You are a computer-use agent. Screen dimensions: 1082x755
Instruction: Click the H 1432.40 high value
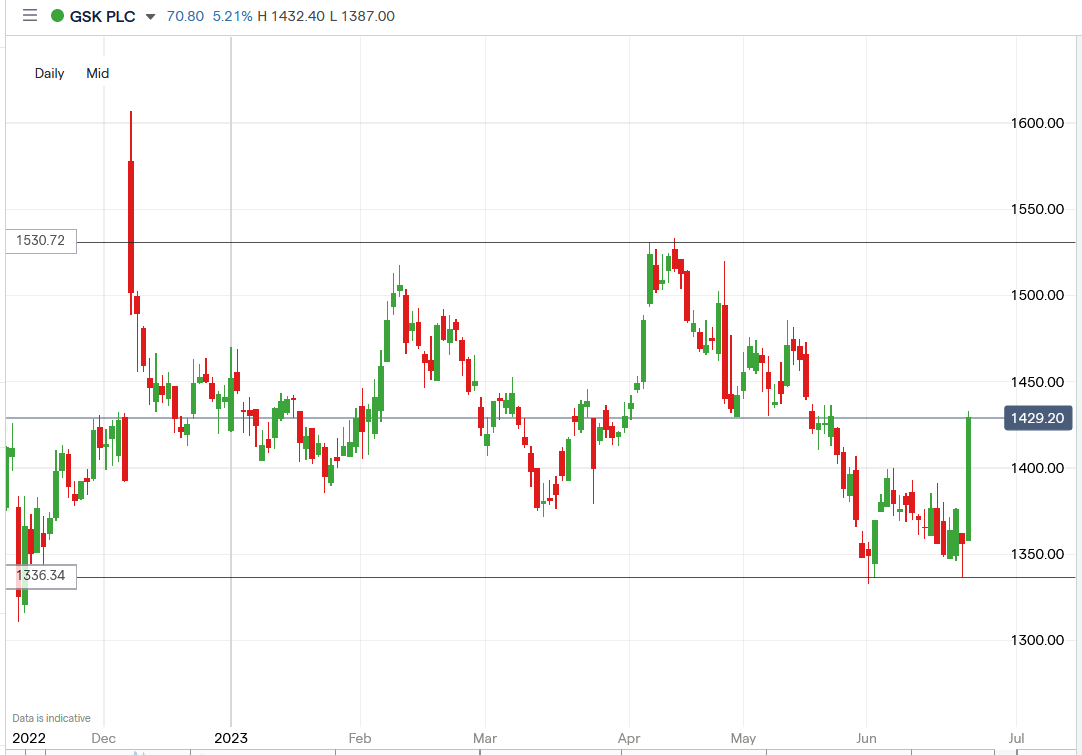point(291,16)
